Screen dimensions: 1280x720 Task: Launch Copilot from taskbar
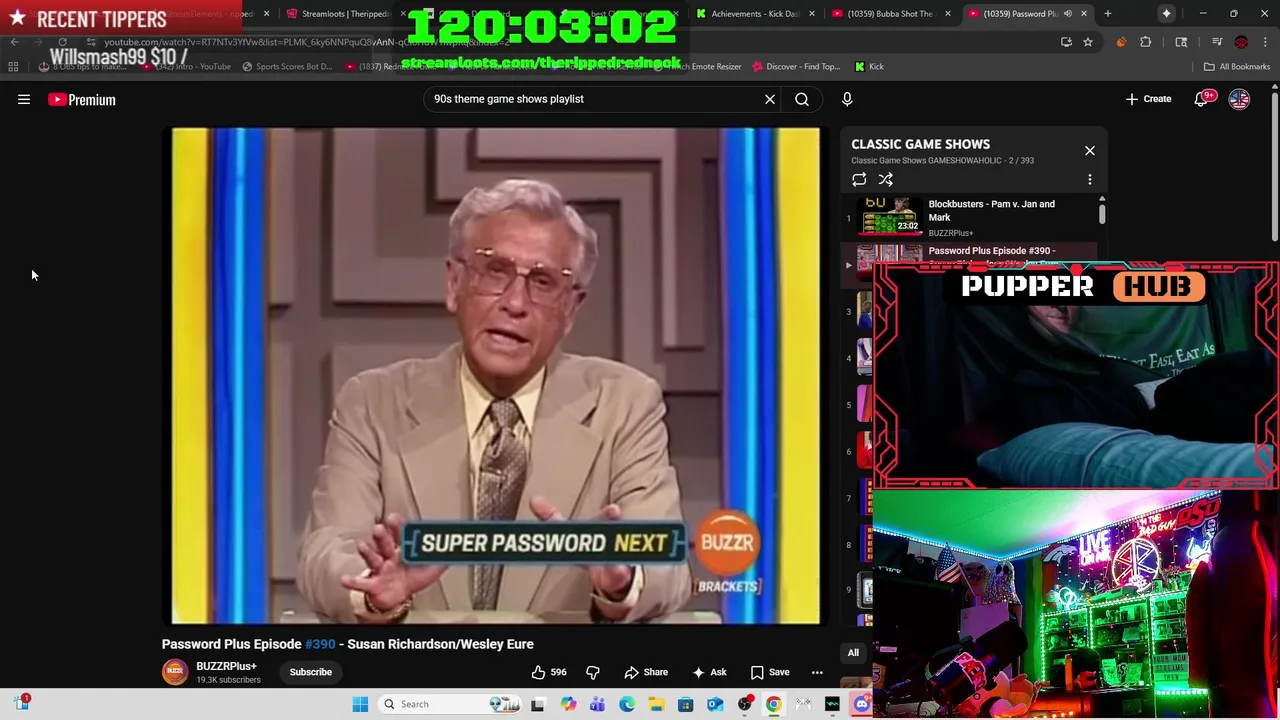[568, 704]
